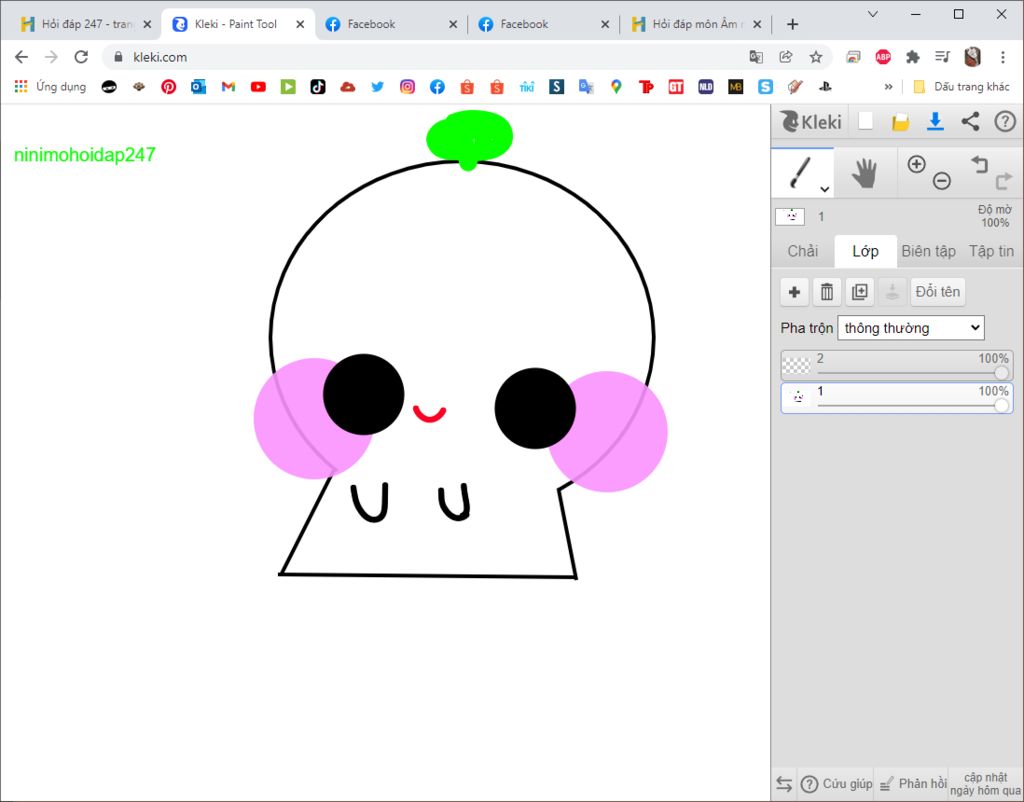This screenshot has width=1024, height=802.
Task: Expand the brush tool options chevron
Action: (825, 189)
